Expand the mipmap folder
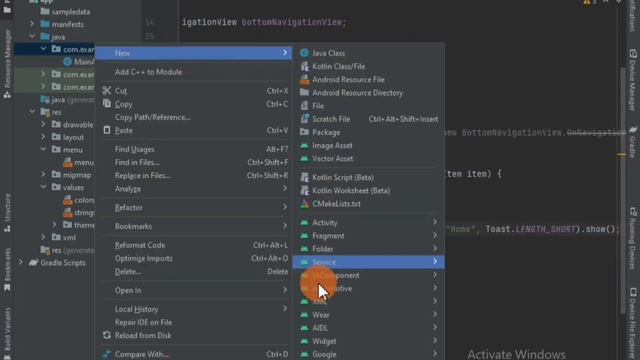 (x=43, y=174)
